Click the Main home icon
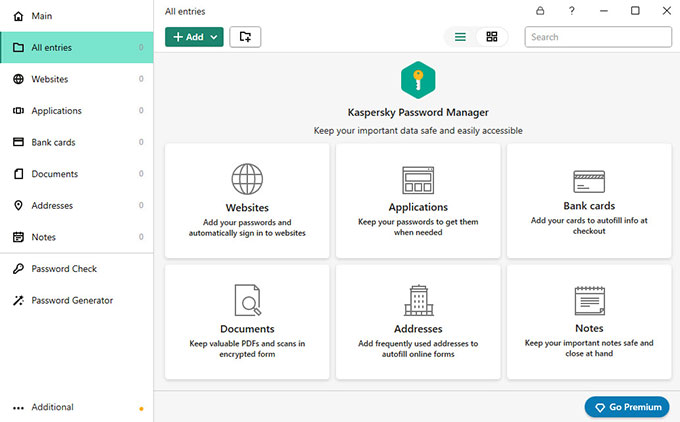Screen dimensions: 680x422 coord(18,16)
